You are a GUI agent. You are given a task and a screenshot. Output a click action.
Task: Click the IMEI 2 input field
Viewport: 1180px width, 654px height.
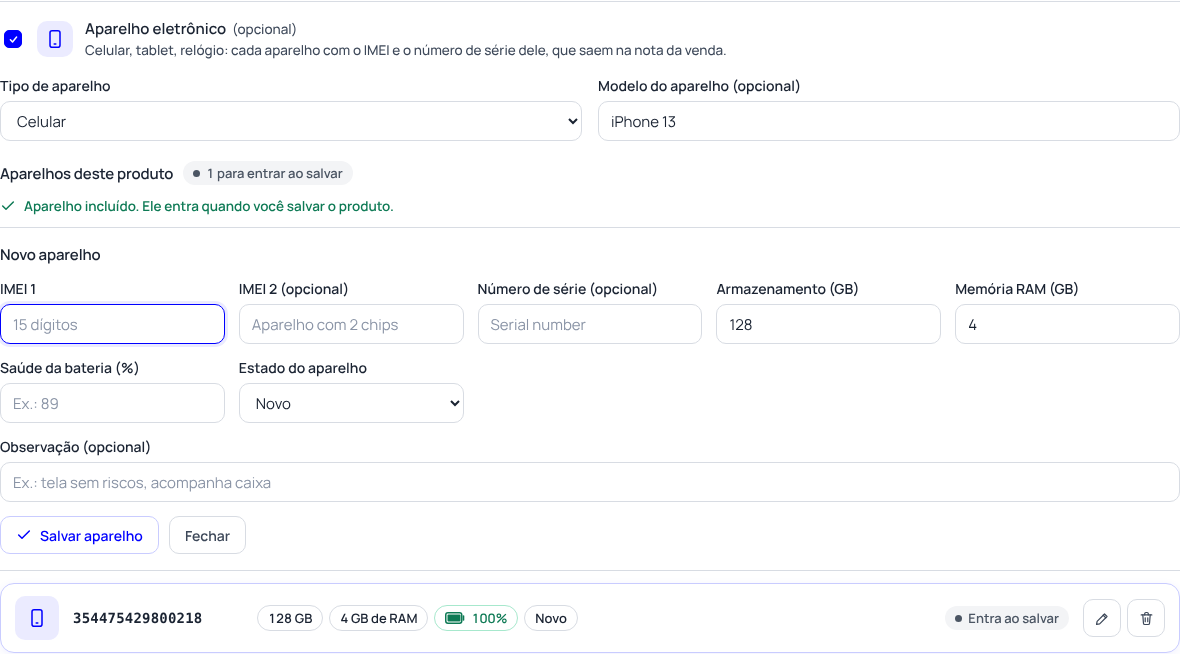pos(351,324)
